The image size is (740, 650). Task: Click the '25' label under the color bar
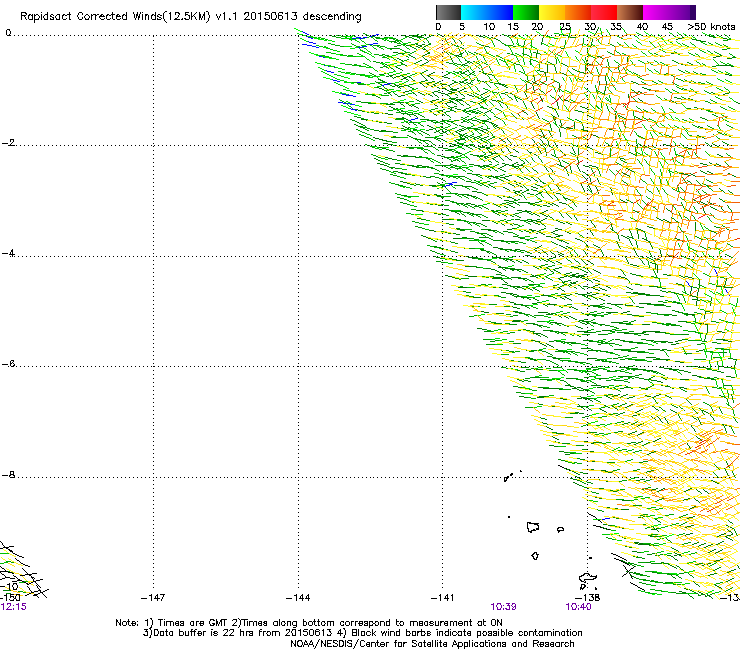point(565,27)
